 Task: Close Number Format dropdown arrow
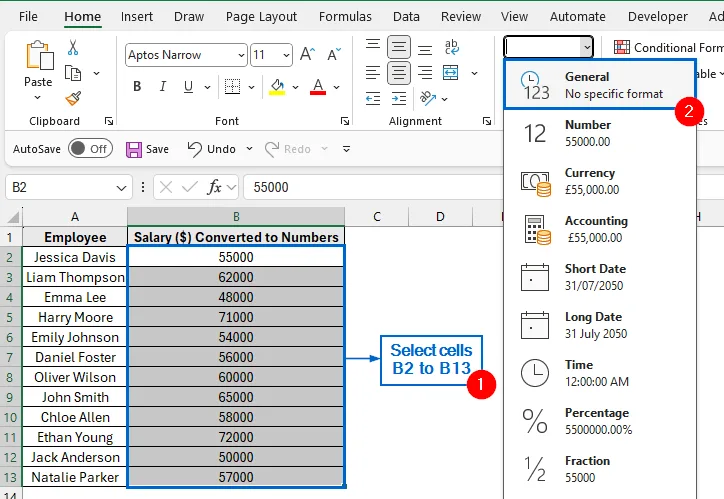tap(586, 47)
